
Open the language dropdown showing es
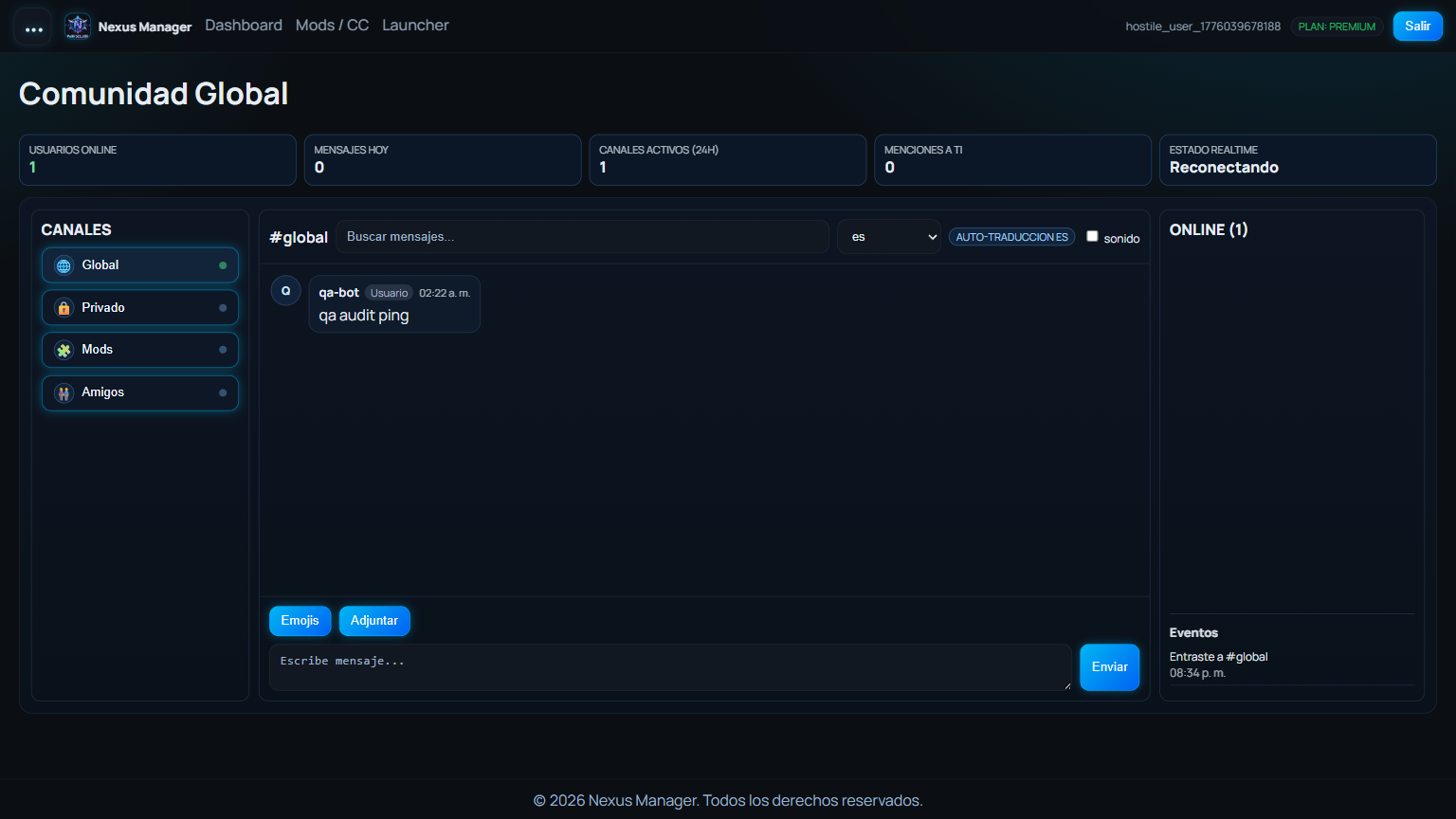tap(889, 237)
